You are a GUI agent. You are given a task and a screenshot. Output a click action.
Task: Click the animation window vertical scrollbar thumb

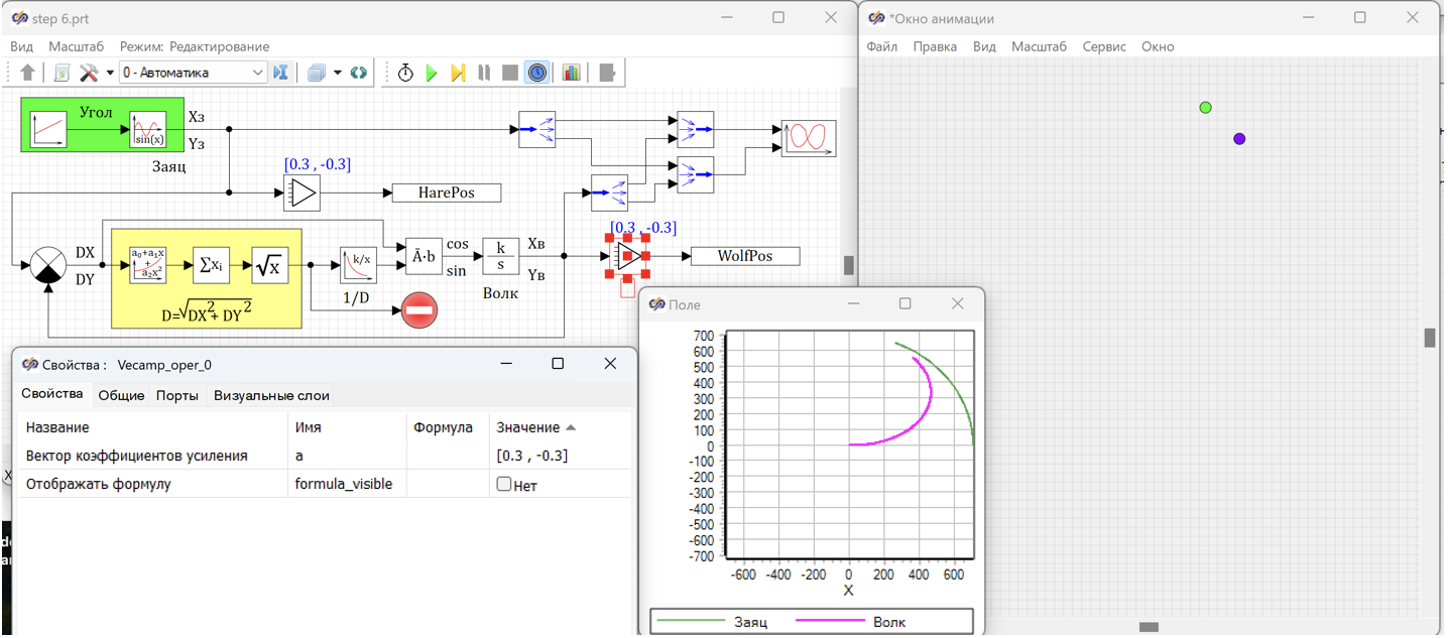[x=1430, y=338]
